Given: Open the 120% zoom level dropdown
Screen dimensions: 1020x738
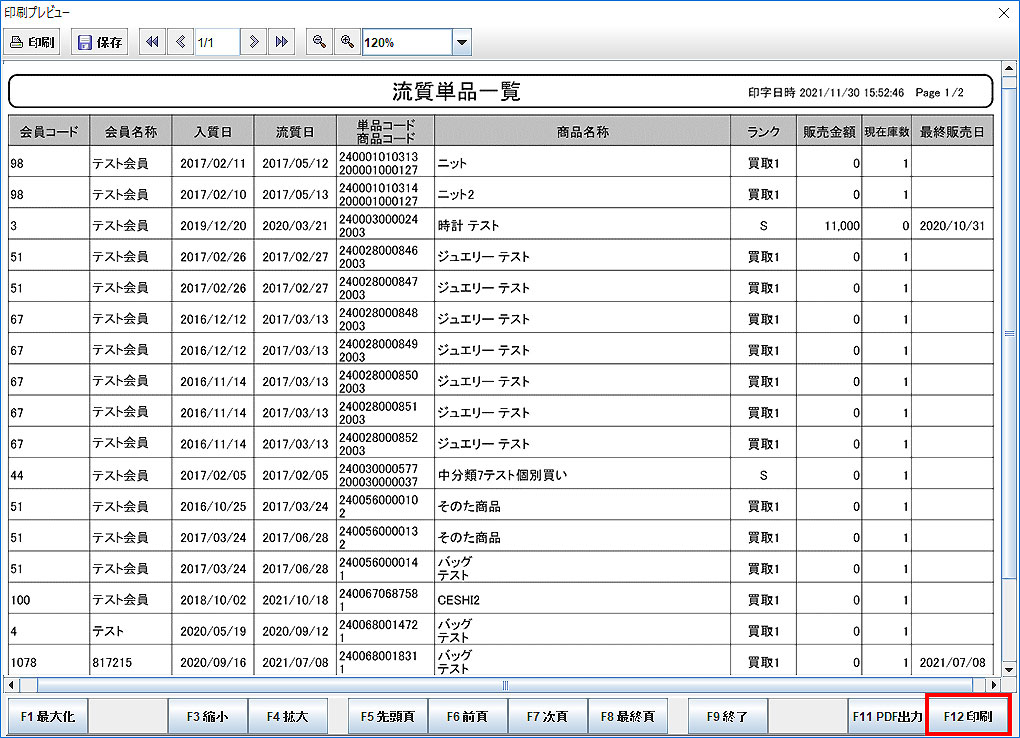Looking at the screenshot, I should (x=461, y=41).
